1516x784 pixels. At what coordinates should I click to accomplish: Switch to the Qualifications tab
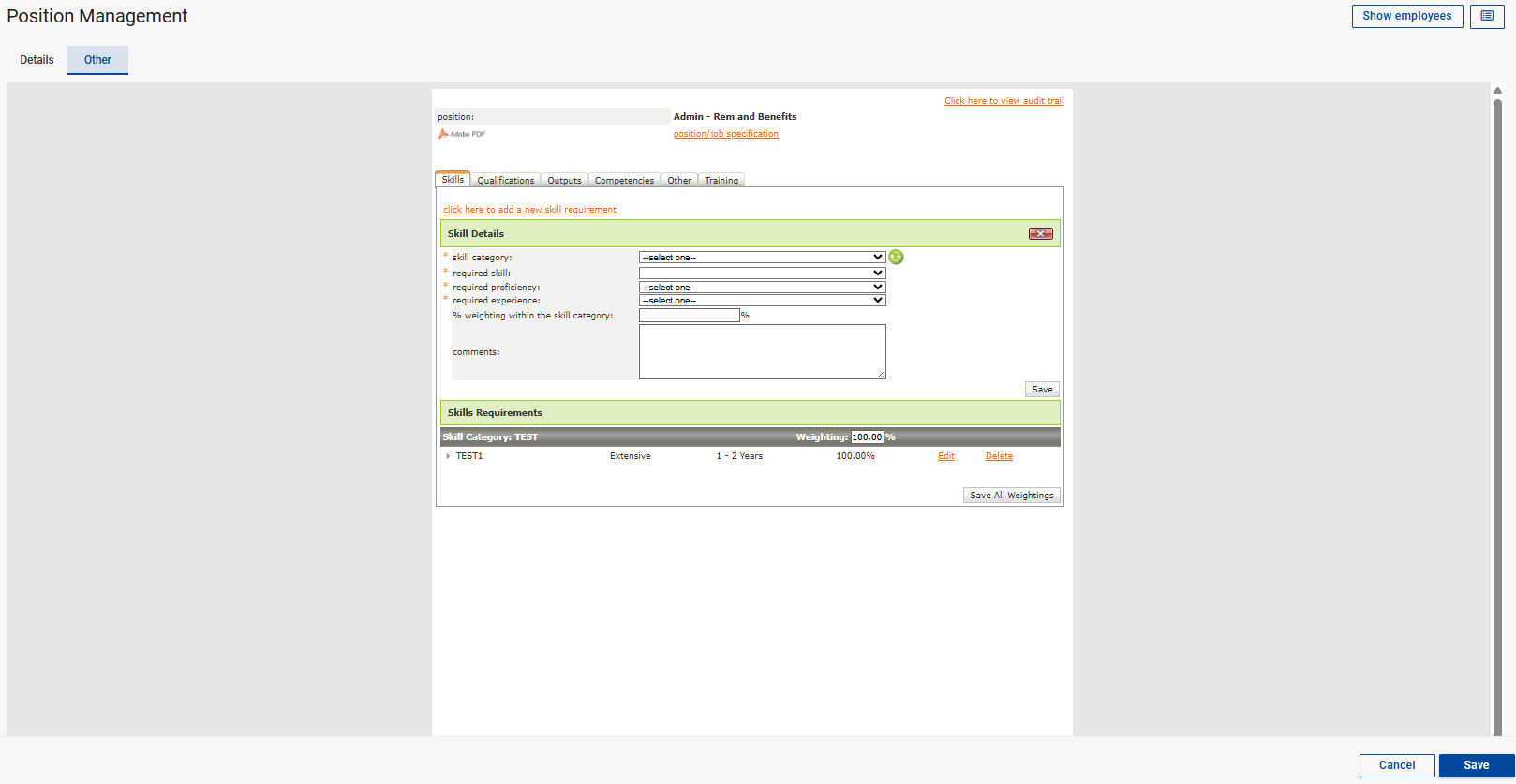coord(505,181)
